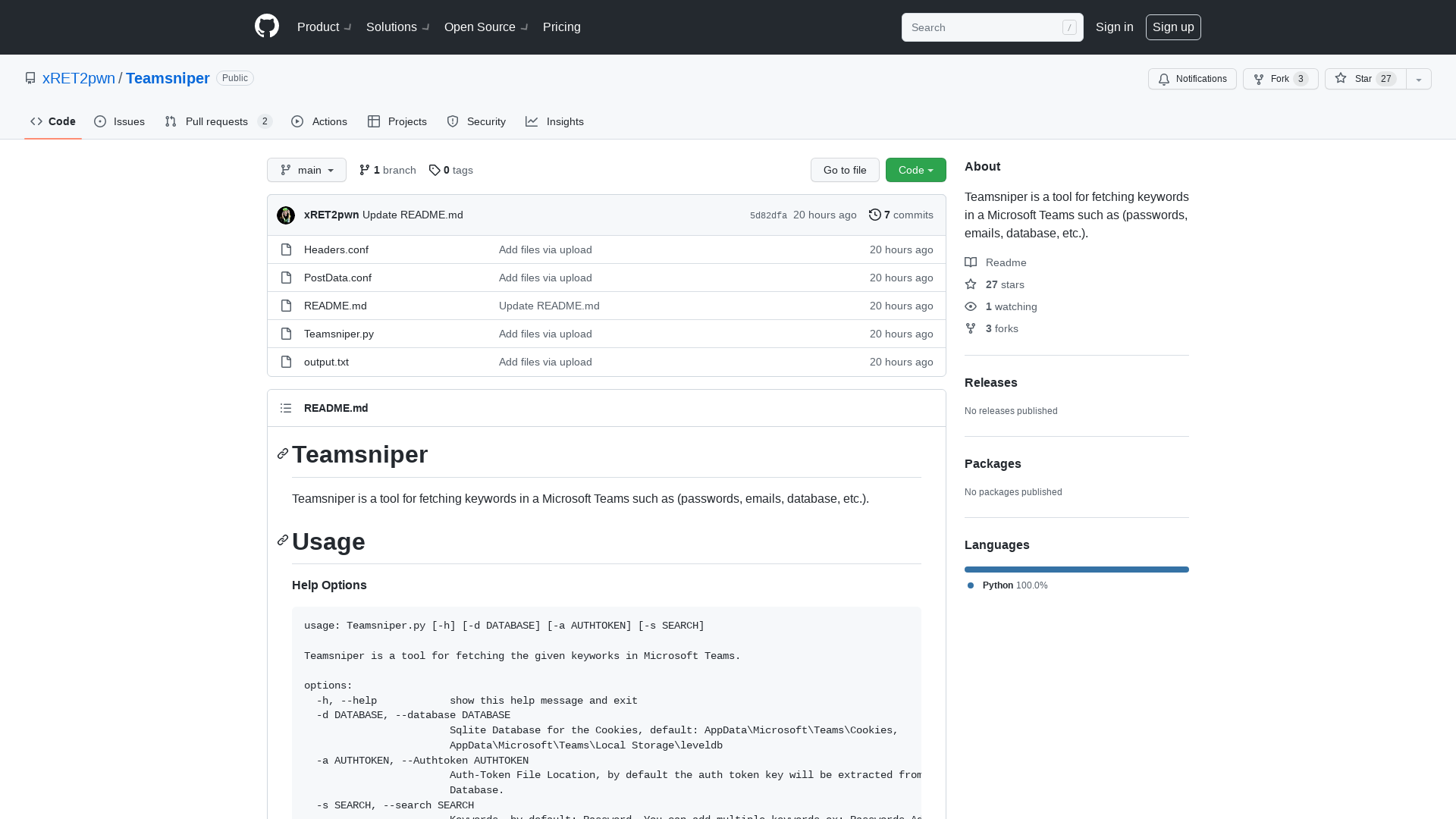
Task: Click the anchor link beside Teamsniper heading
Action: coord(282,453)
